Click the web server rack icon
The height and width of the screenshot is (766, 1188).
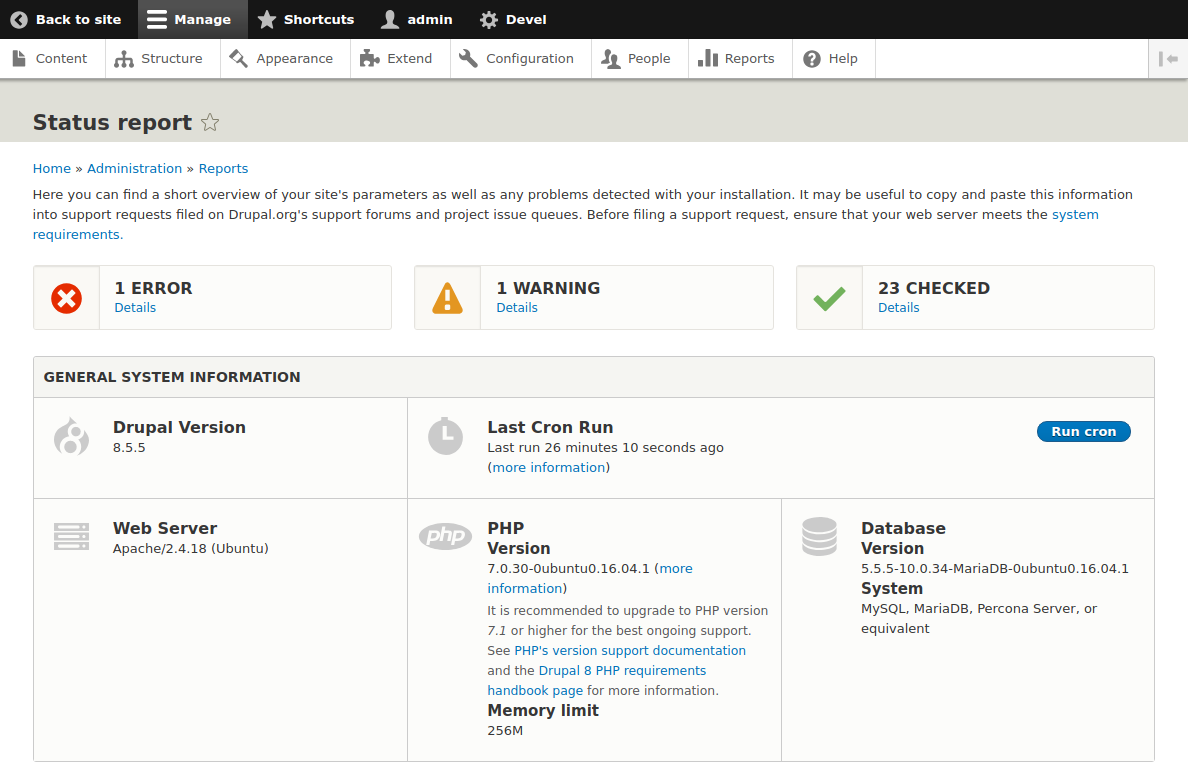[x=71, y=536]
